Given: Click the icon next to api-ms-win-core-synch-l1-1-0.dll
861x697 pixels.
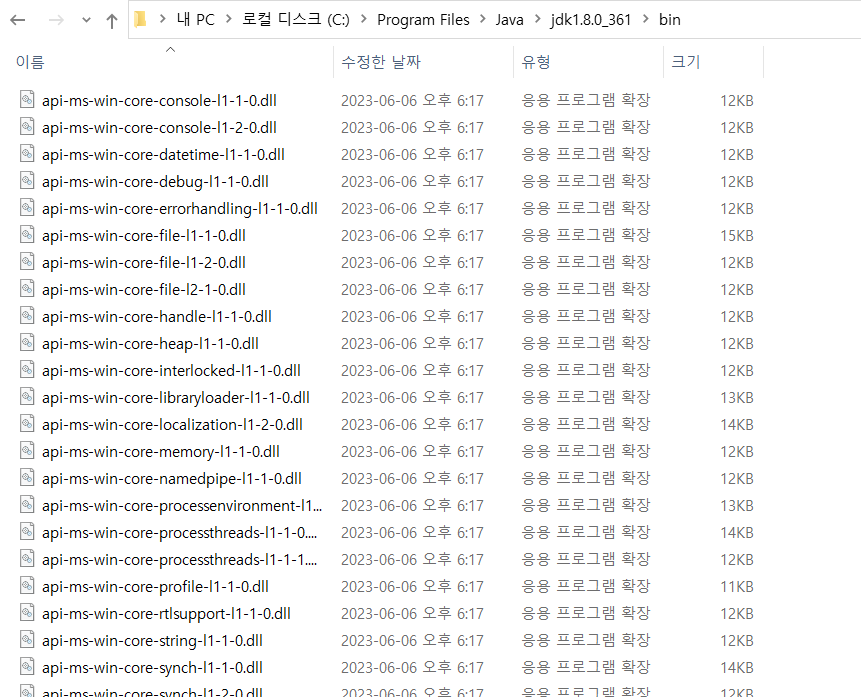Looking at the screenshot, I should pos(27,667).
